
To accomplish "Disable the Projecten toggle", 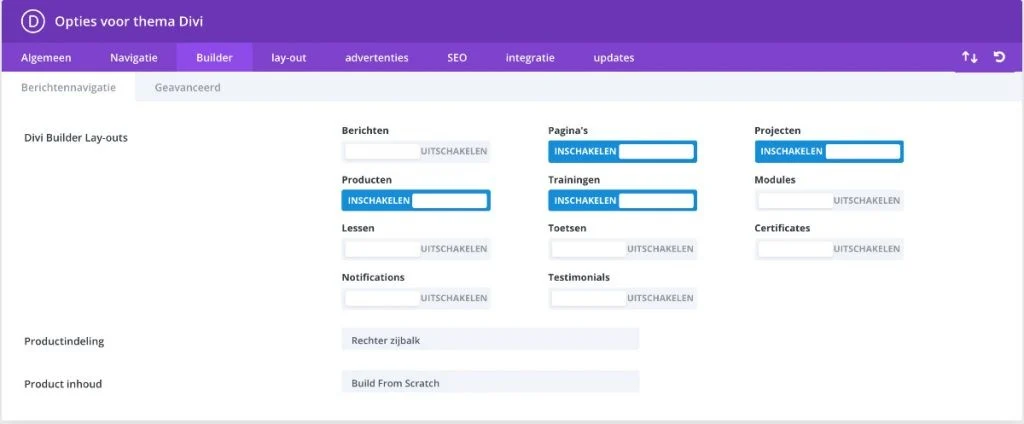I will [828, 152].
